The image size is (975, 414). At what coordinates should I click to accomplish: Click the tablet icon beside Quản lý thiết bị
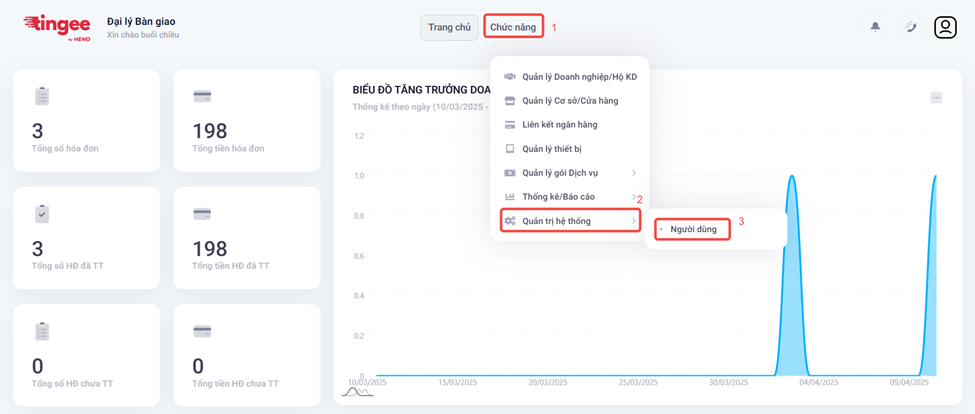(x=510, y=149)
